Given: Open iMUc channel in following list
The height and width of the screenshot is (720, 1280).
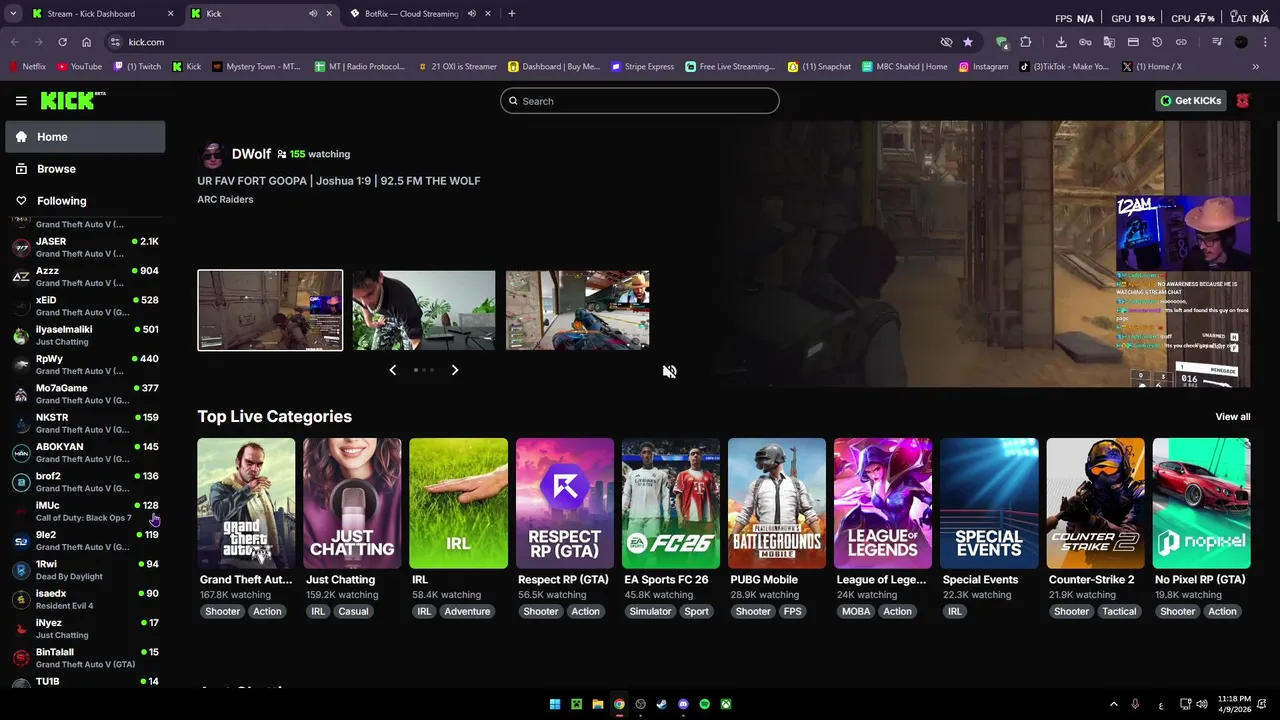Looking at the screenshot, I should (85, 511).
